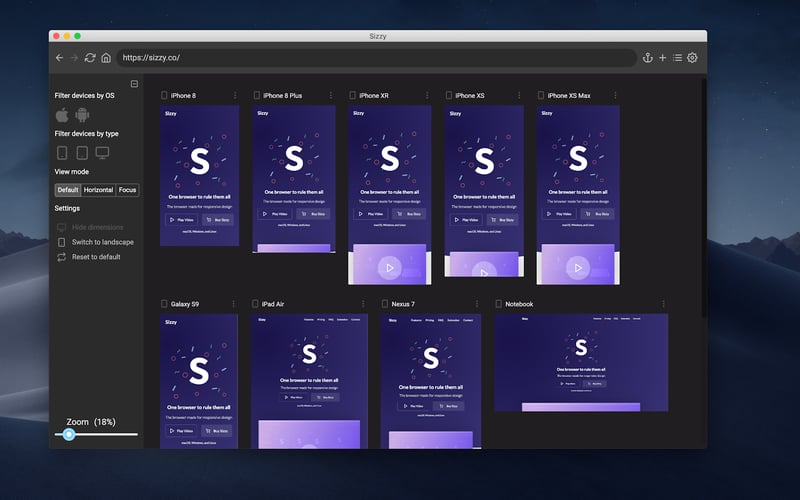Filter devices by Apple OS
800x500 pixels.
(62, 115)
